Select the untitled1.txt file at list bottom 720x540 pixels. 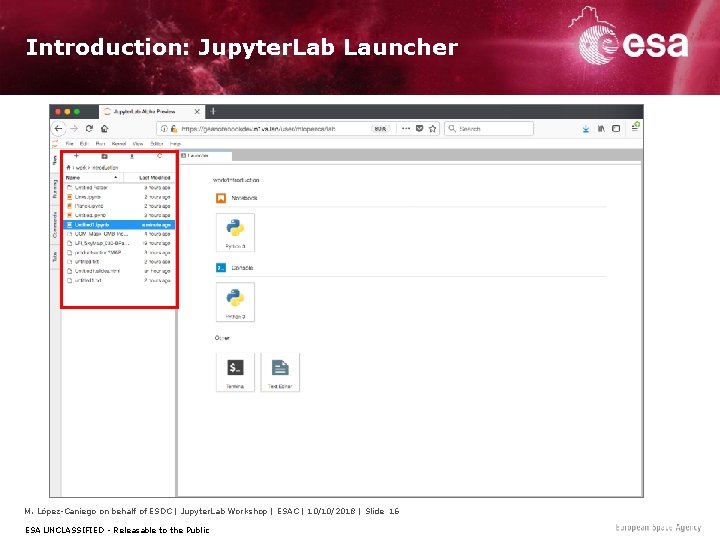point(119,281)
